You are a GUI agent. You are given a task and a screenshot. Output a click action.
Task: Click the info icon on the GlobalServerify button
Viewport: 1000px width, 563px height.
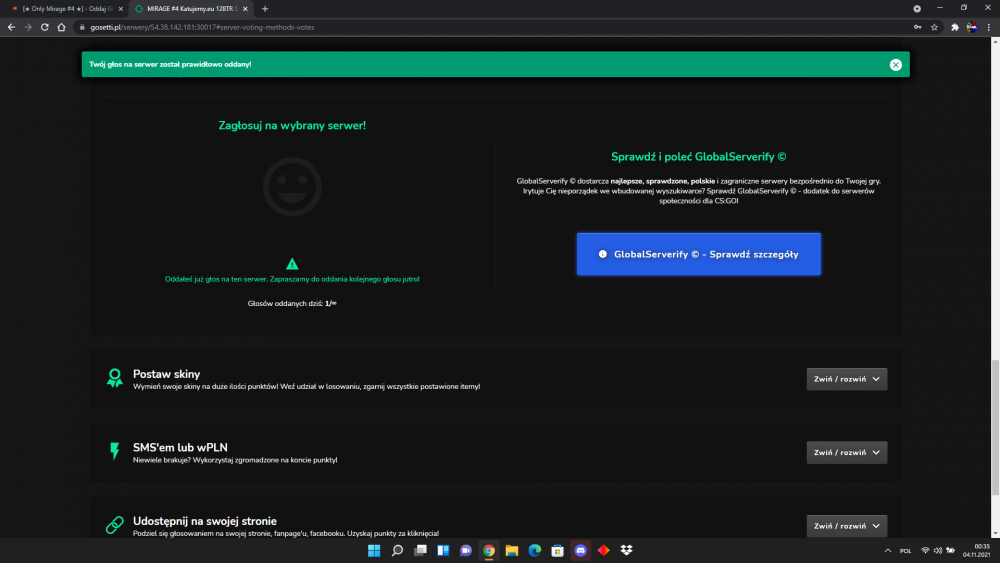tap(602, 254)
